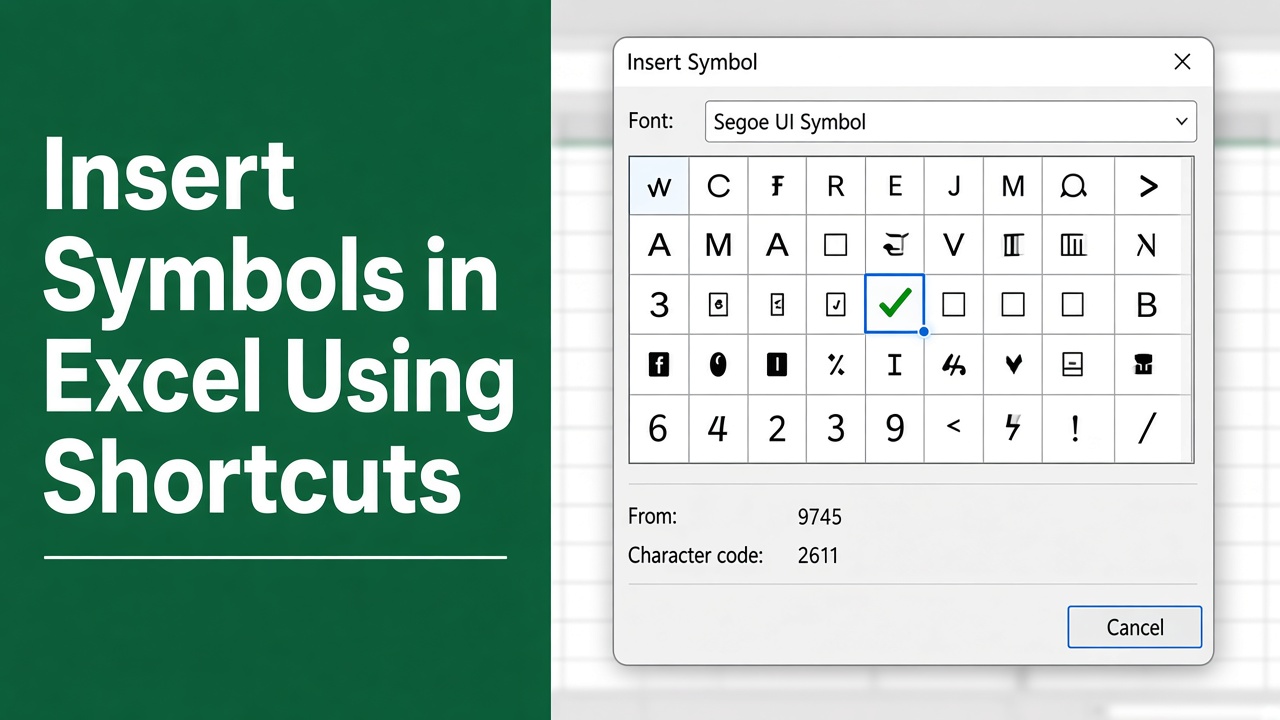Click the Font label
This screenshot has height=720, width=1280.
coord(650,121)
